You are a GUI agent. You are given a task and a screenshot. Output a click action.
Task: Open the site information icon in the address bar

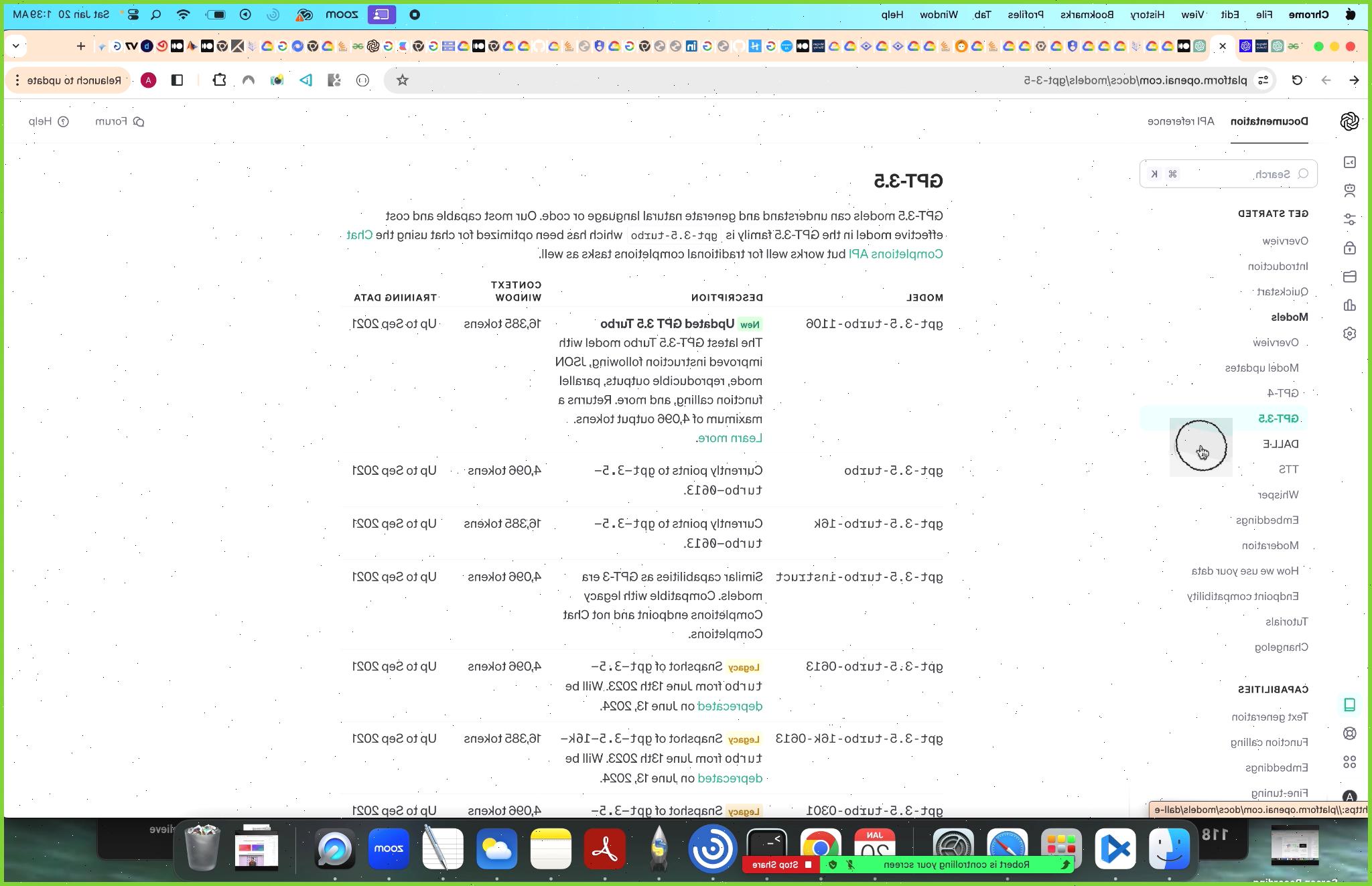(x=1263, y=80)
